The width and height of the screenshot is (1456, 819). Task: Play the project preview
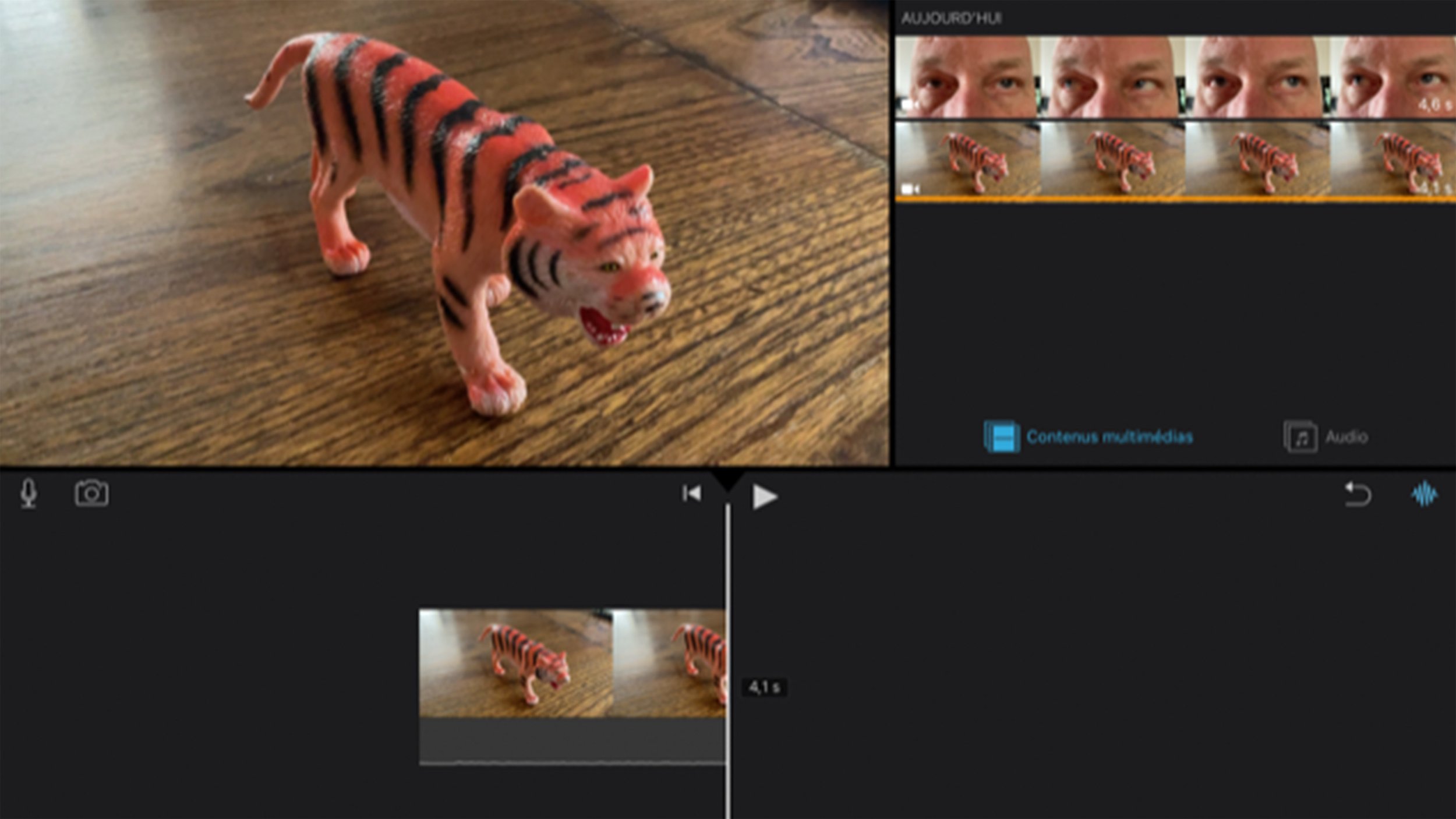tap(764, 495)
